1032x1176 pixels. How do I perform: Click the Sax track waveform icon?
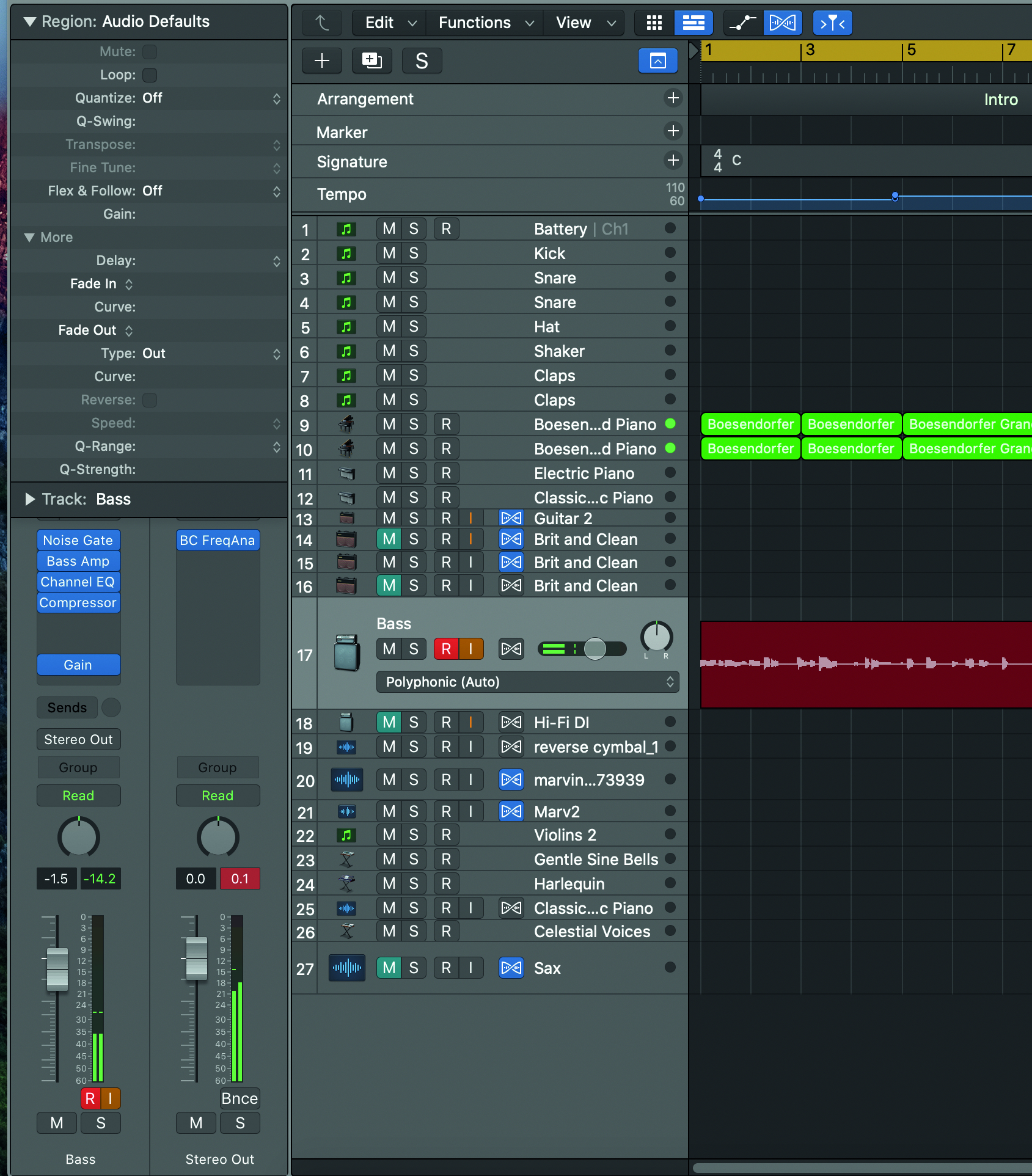(x=346, y=968)
